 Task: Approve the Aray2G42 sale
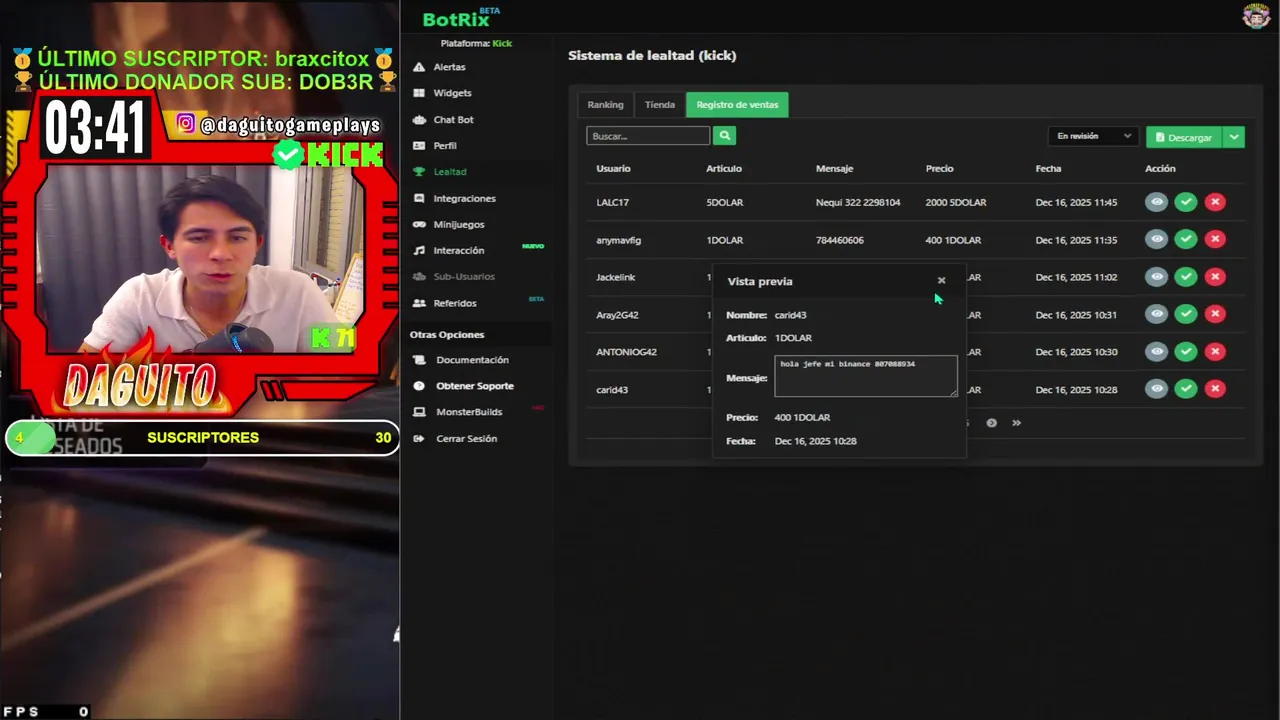(x=1186, y=314)
